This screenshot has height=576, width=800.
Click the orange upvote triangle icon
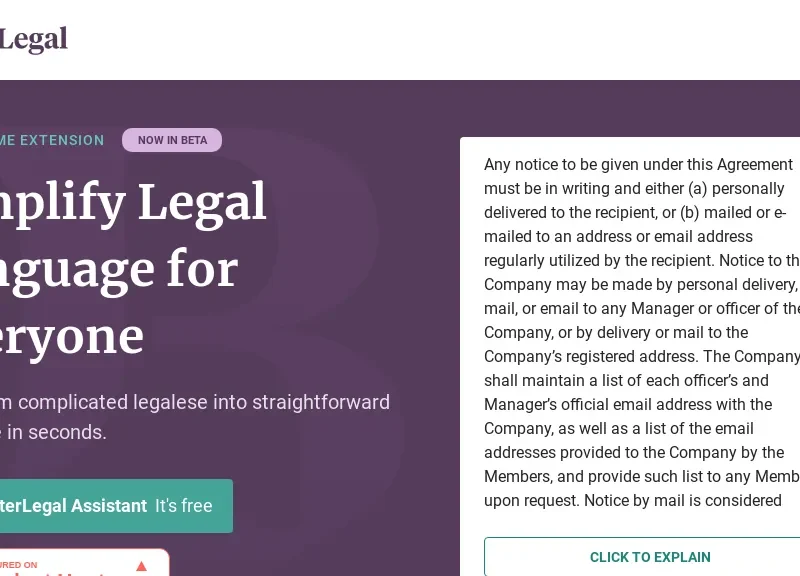[x=141, y=566]
